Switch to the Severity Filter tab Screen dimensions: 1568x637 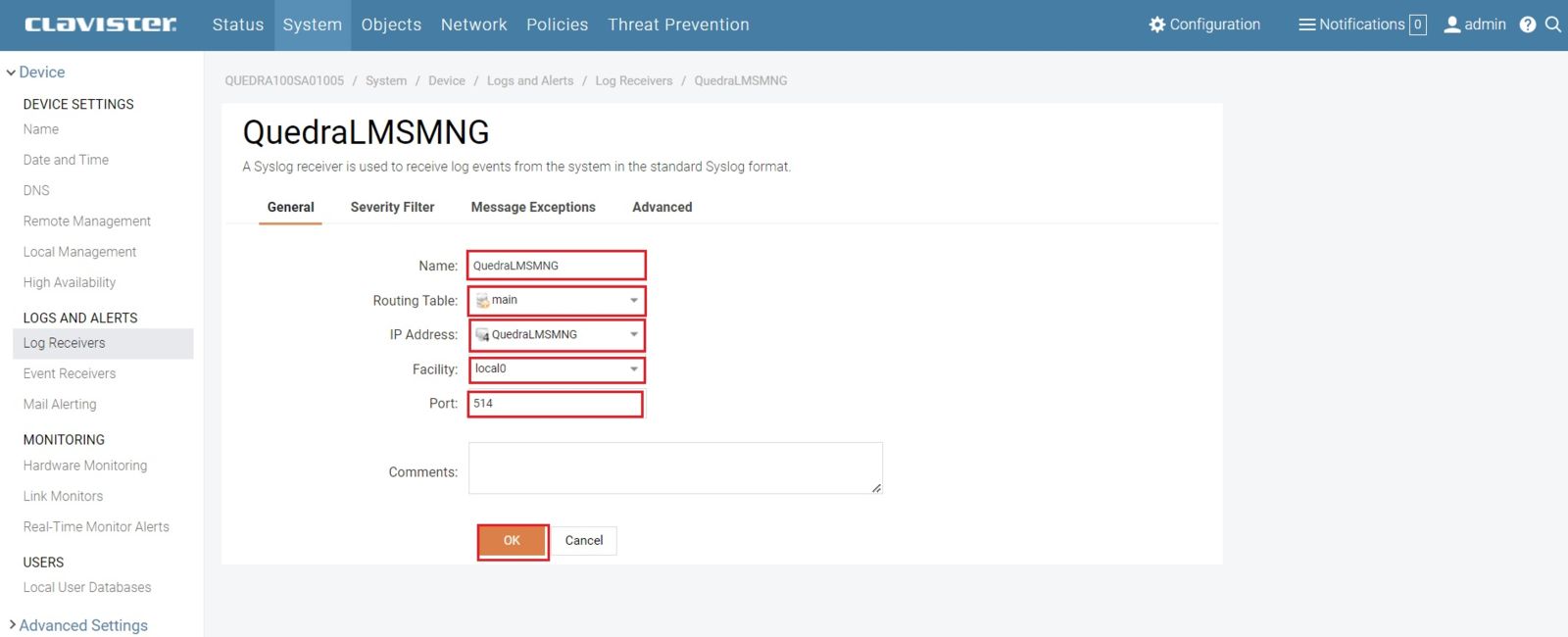[392, 207]
